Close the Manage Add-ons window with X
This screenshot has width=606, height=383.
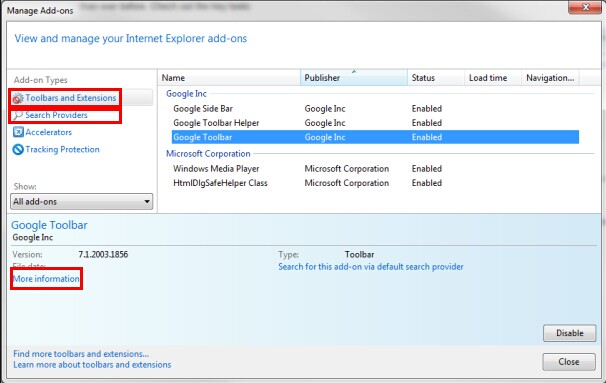point(585,7)
